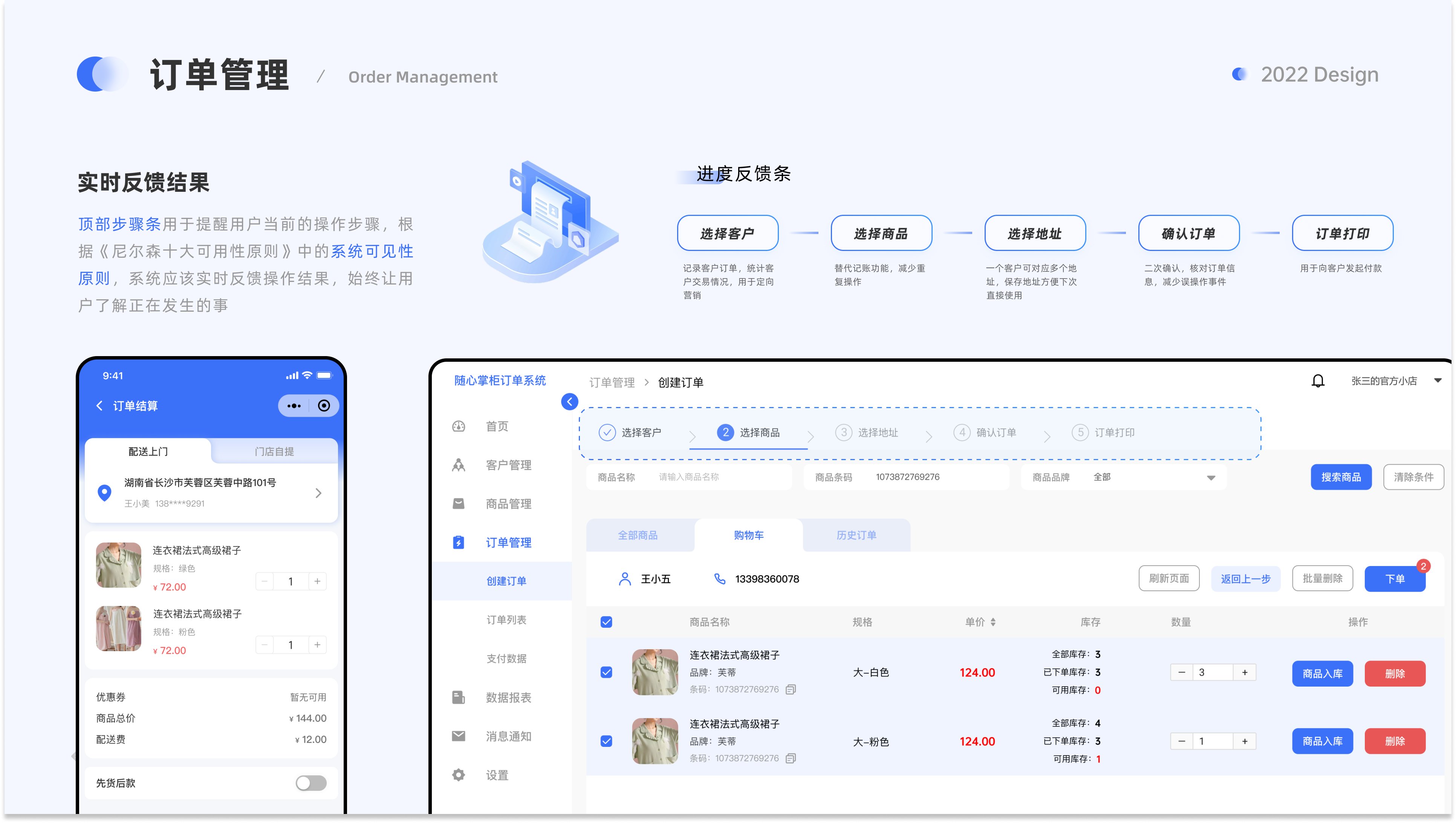Click the 搜索商品 search button

[x=1341, y=477]
